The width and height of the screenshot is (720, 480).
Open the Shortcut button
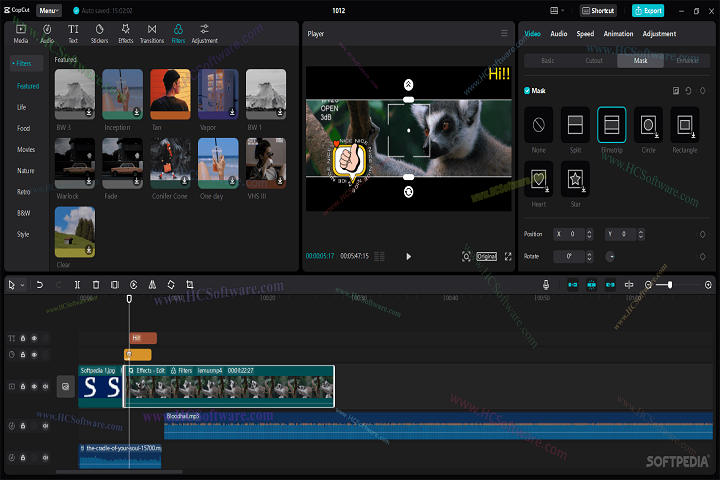[598, 10]
